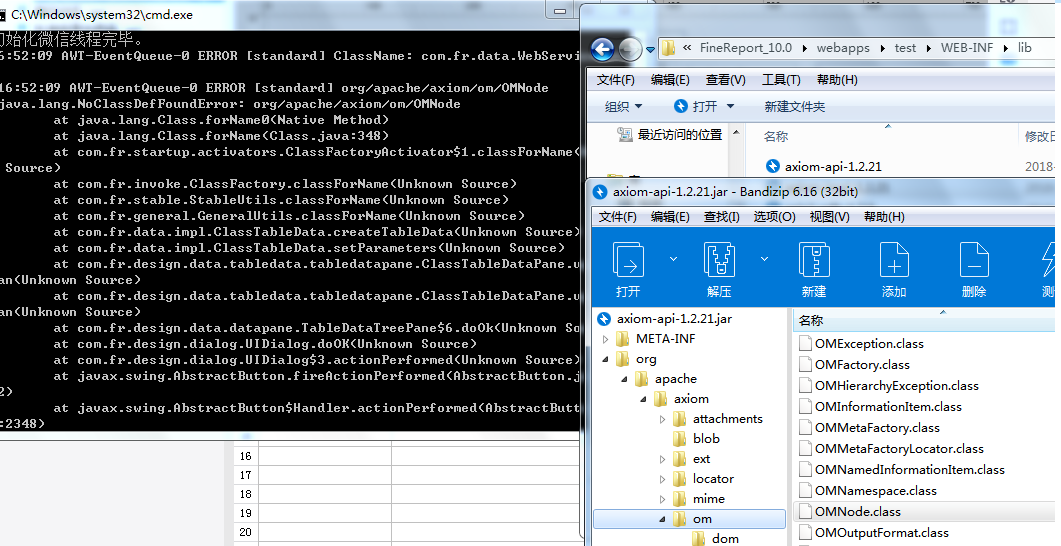Open the 选项(O) menu in Bandizip

coord(774,217)
